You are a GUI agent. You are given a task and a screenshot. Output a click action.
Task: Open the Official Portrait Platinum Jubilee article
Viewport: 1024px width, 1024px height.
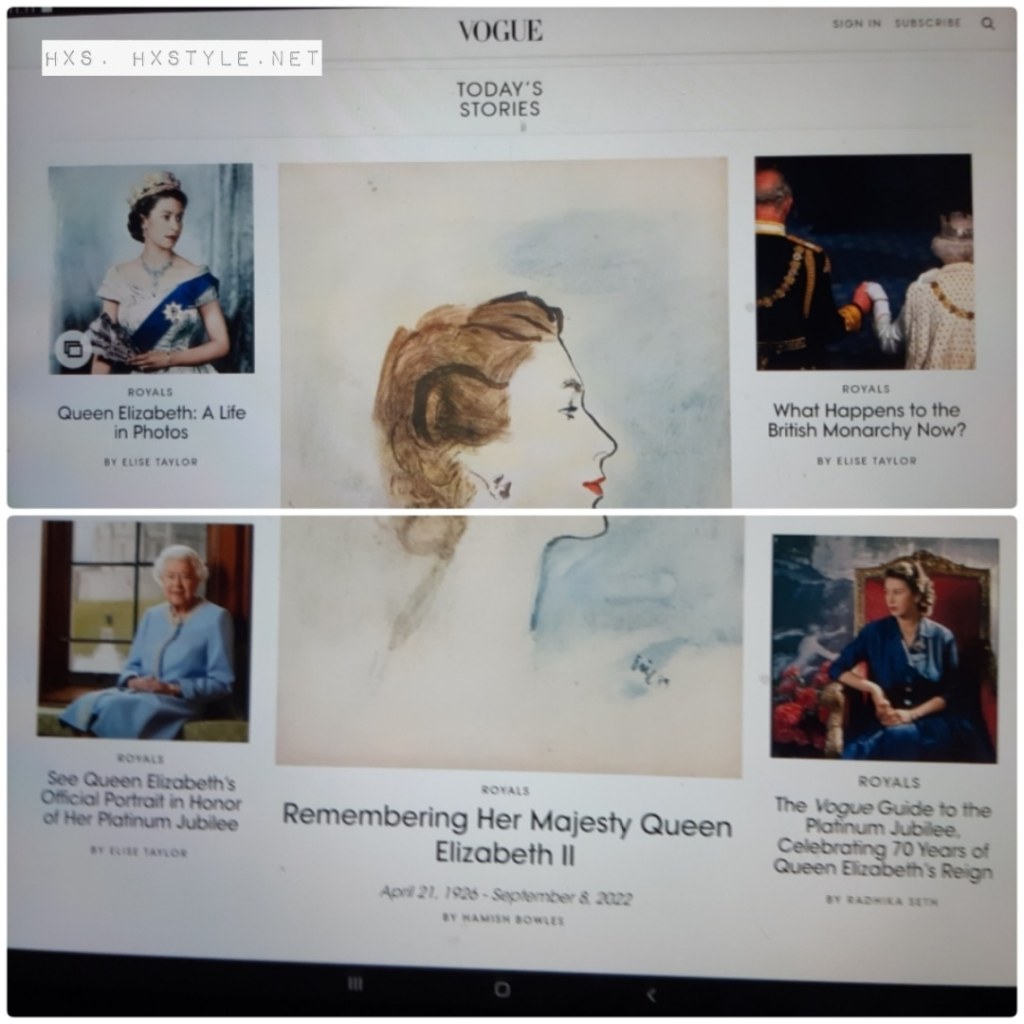140,800
